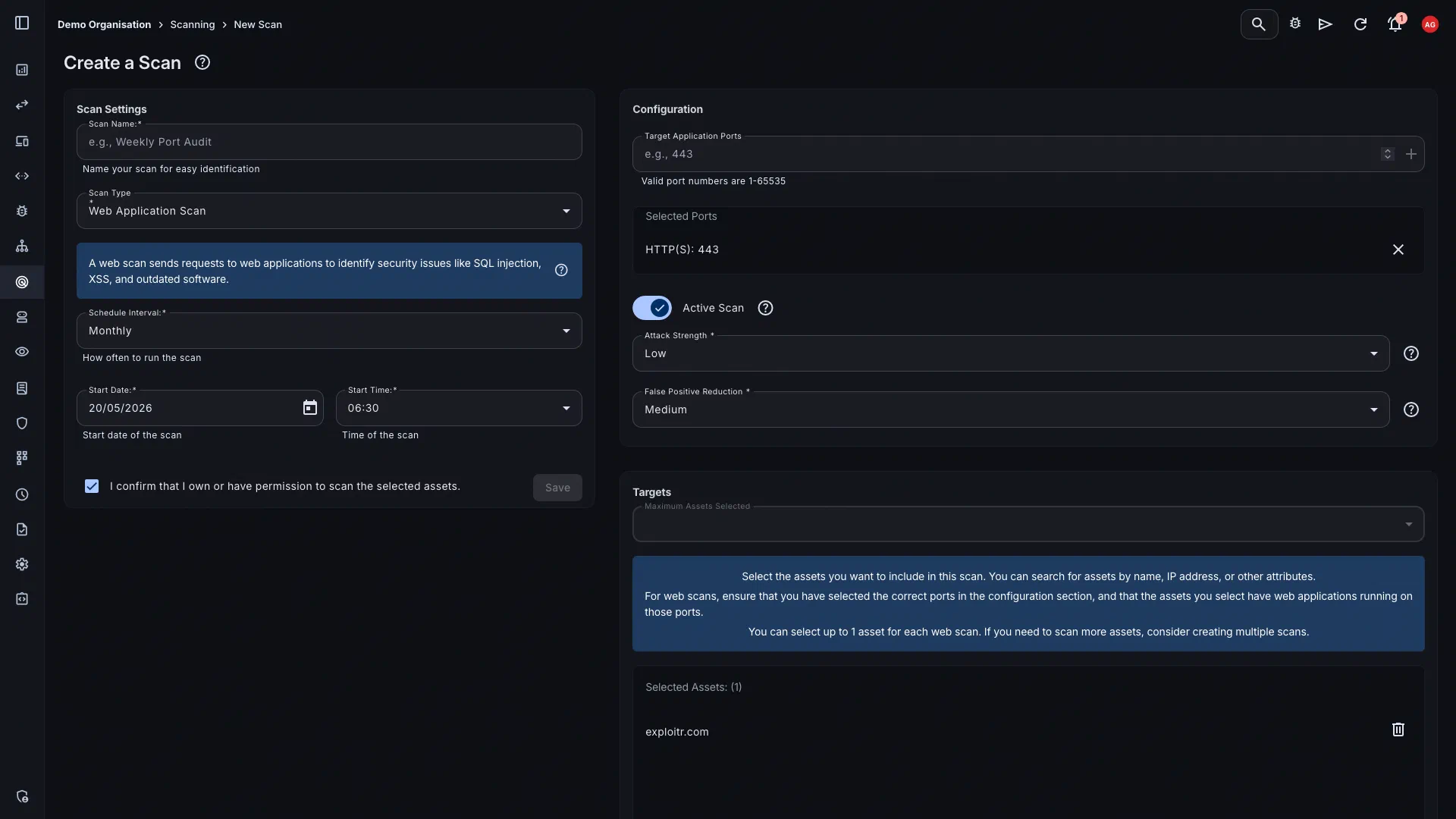The image size is (1456, 819).
Task: Go to Scanning breadcrumb
Action: coord(193,24)
